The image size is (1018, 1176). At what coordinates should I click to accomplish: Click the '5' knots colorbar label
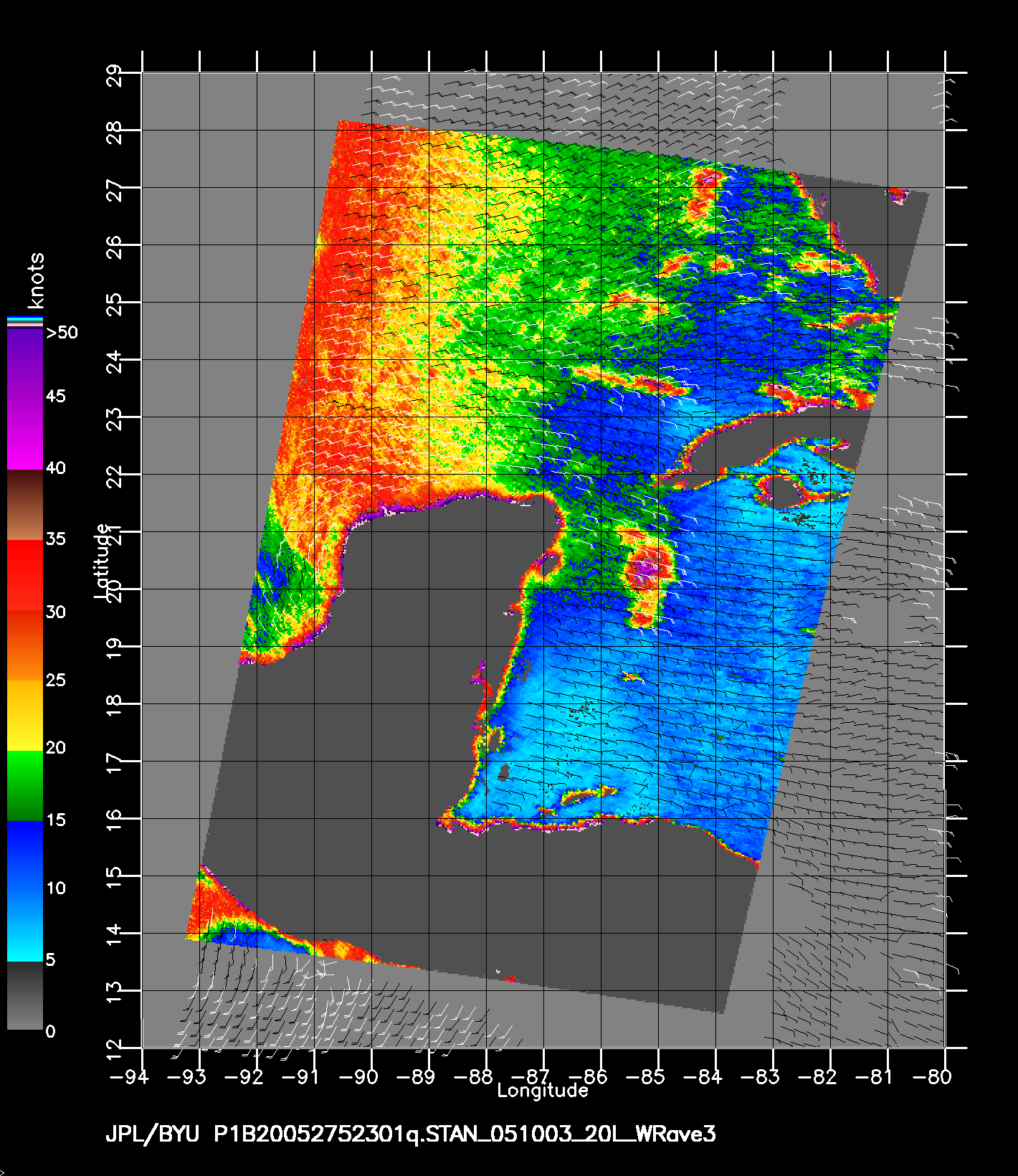(x=50, y=959)
